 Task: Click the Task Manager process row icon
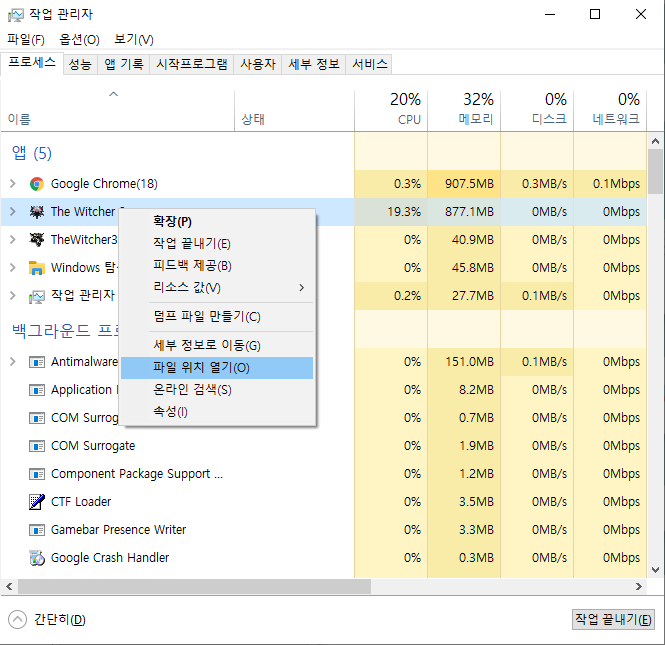tap(37, 296)
